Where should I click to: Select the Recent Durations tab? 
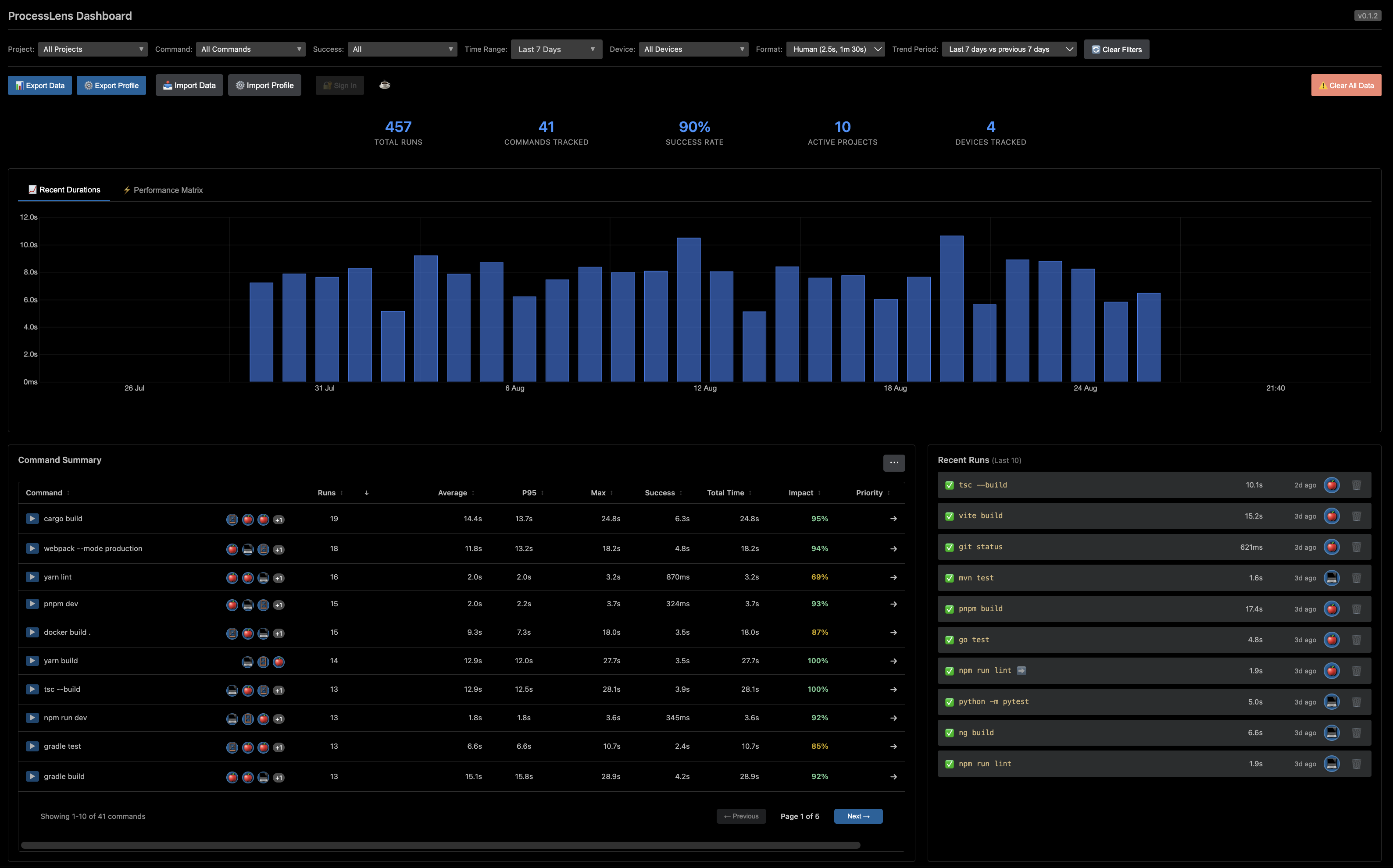(x=64, y=190)
